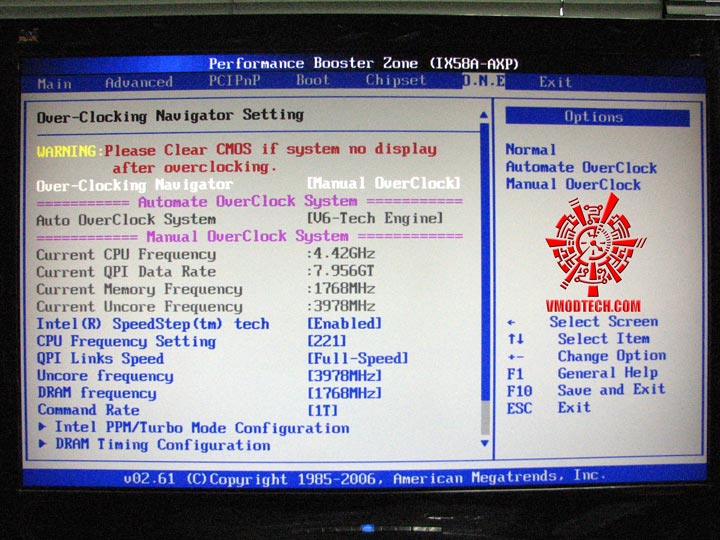Open DRAM Timing Configuration submenu
720x540 pixels.
tap(163, 444)
